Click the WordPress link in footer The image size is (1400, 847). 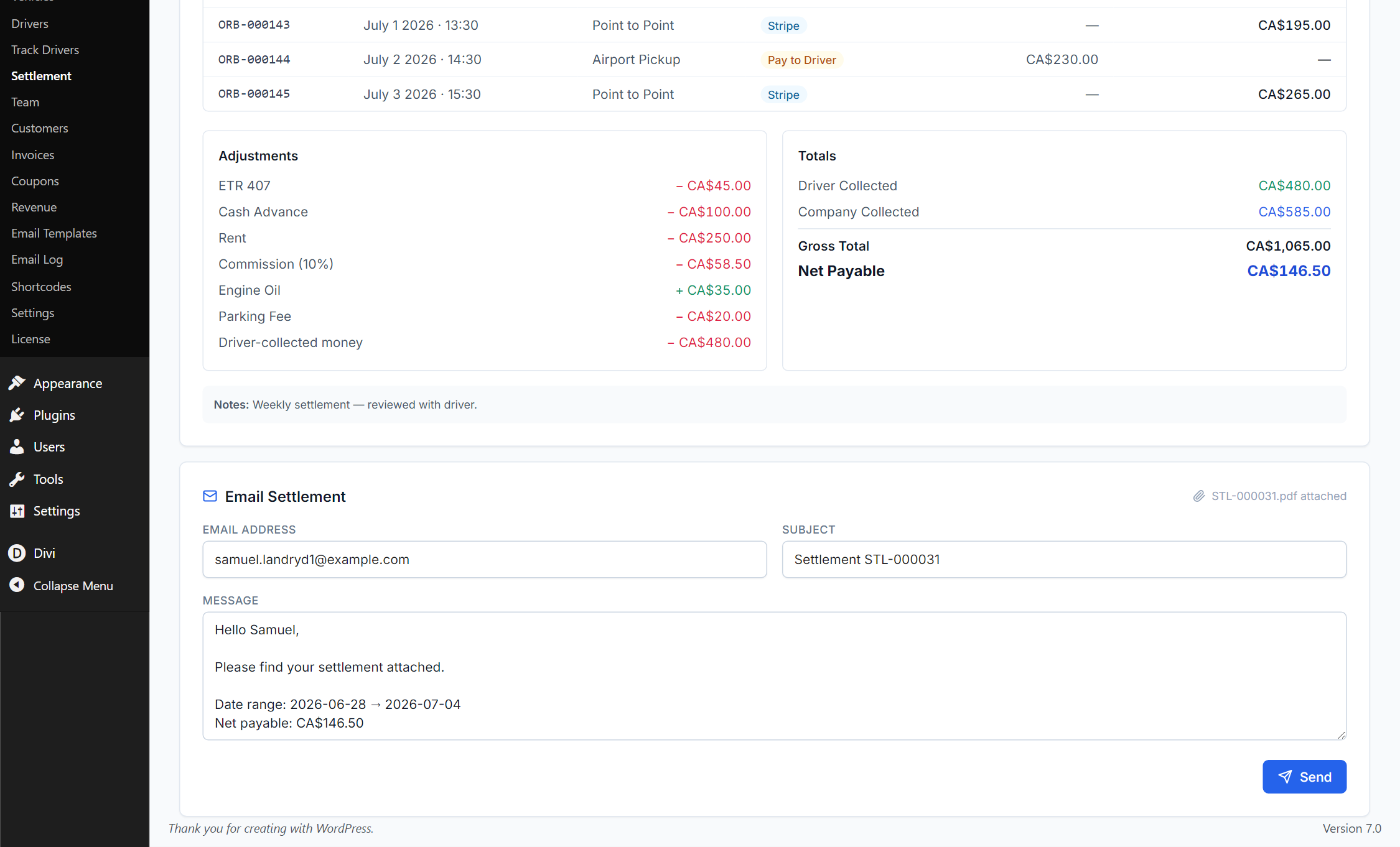(x=343, y=828)
